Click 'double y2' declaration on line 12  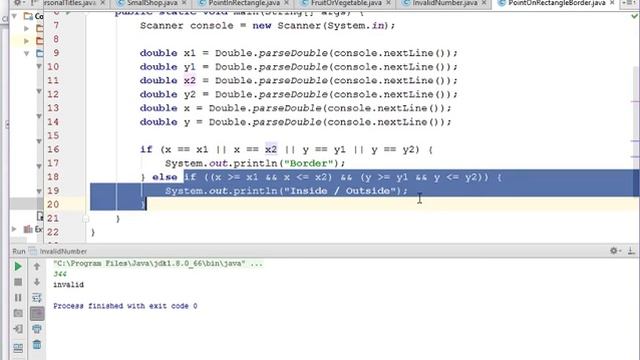(168, 94)
